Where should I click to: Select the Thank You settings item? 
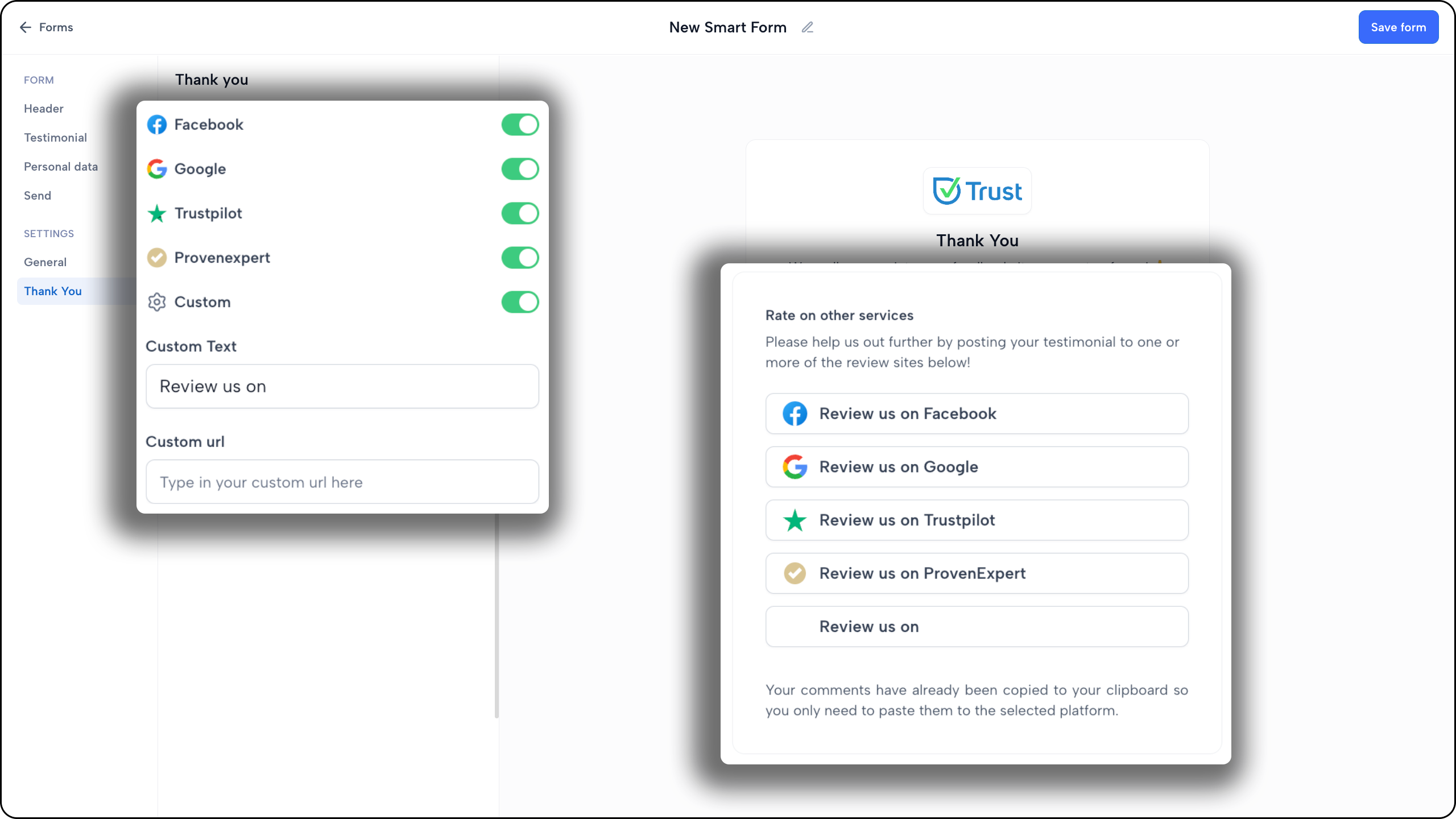(77, 291)
